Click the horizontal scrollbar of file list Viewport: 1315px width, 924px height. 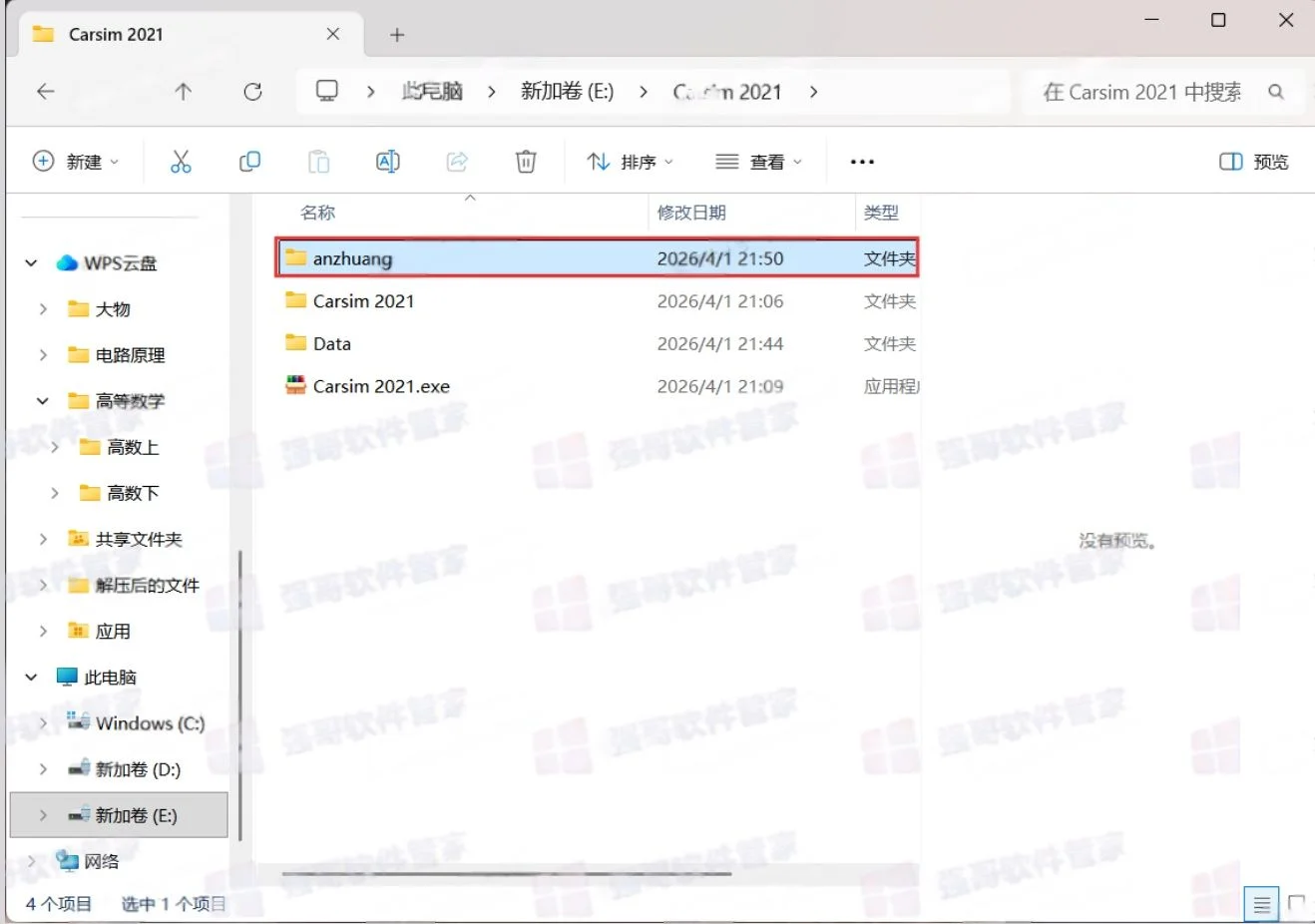pos(507,874)
